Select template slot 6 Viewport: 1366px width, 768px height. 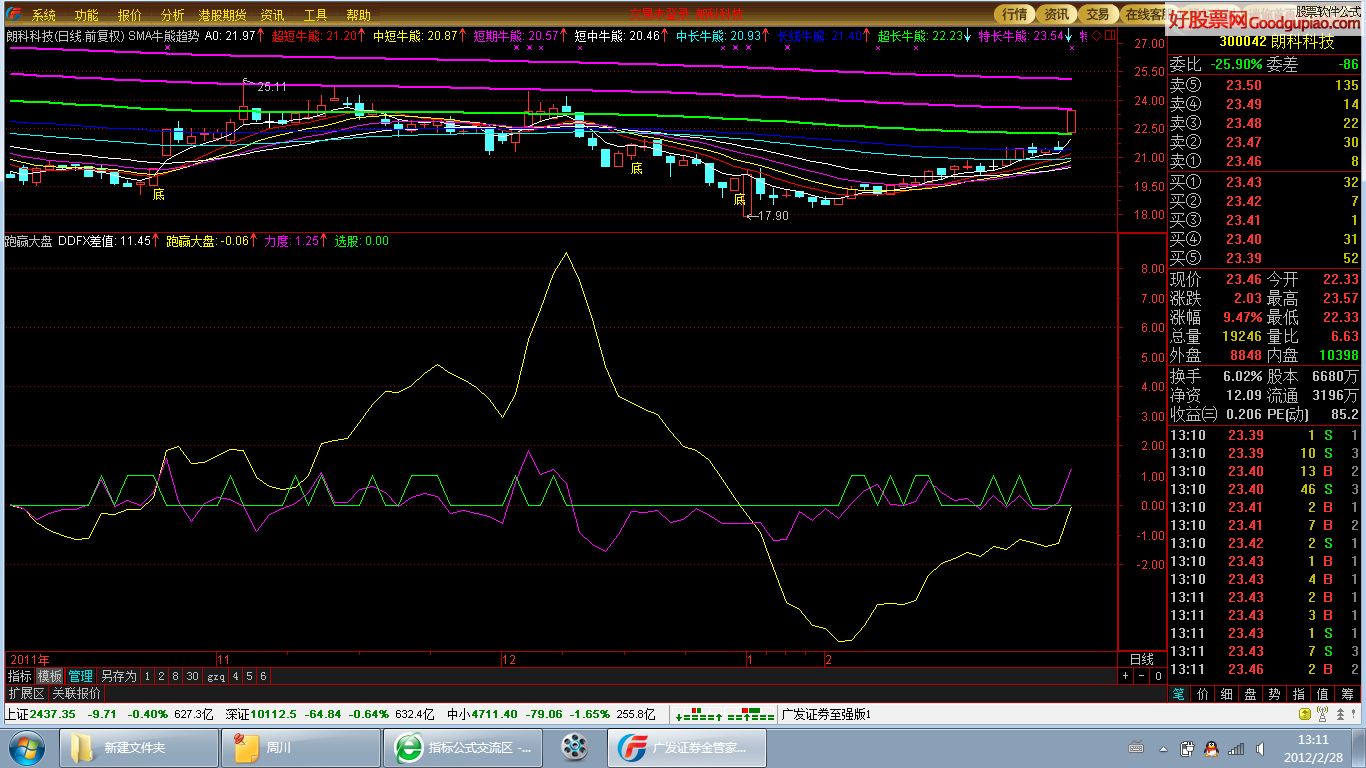264,676
